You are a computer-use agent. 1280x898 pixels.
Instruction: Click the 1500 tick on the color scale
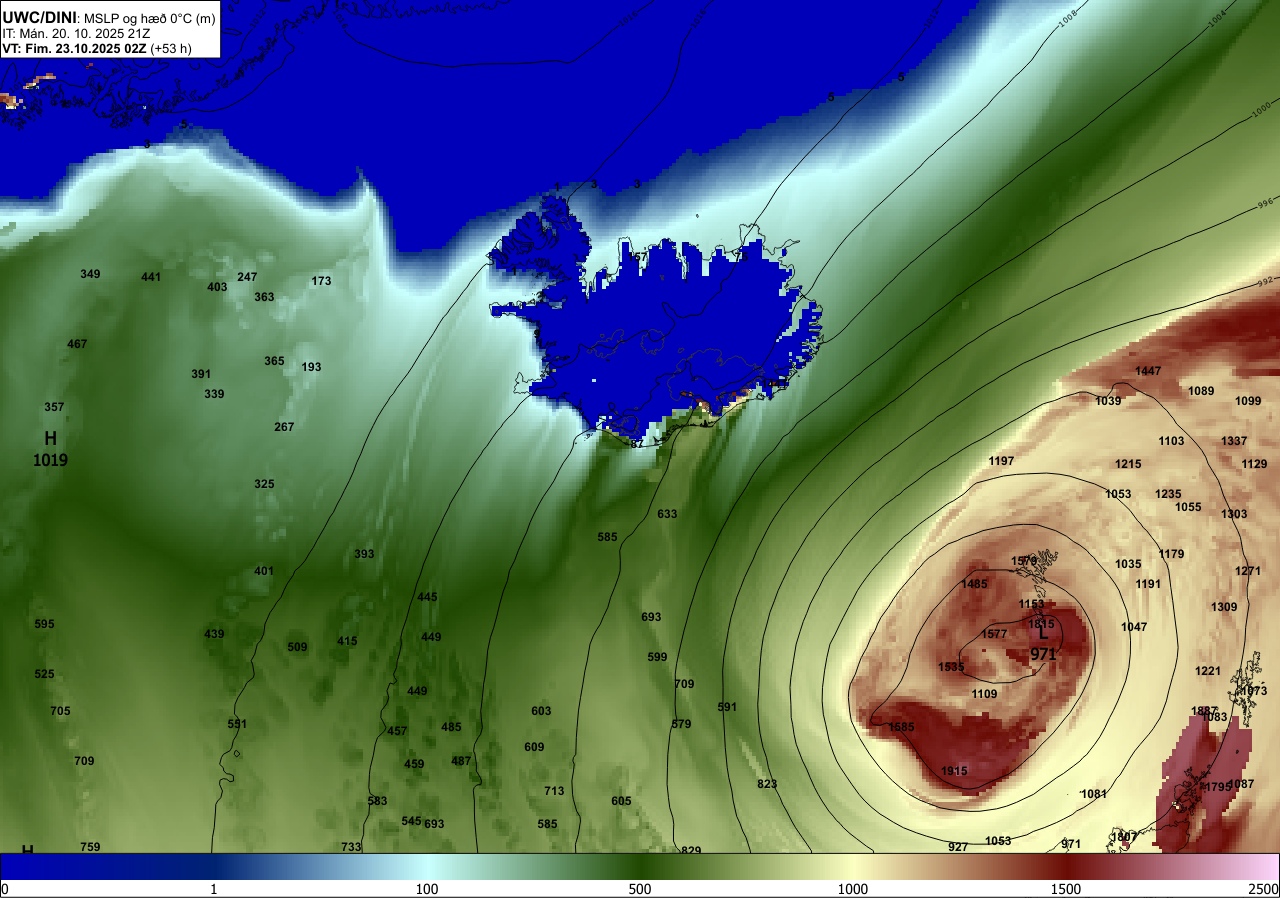coord(1066,889)
